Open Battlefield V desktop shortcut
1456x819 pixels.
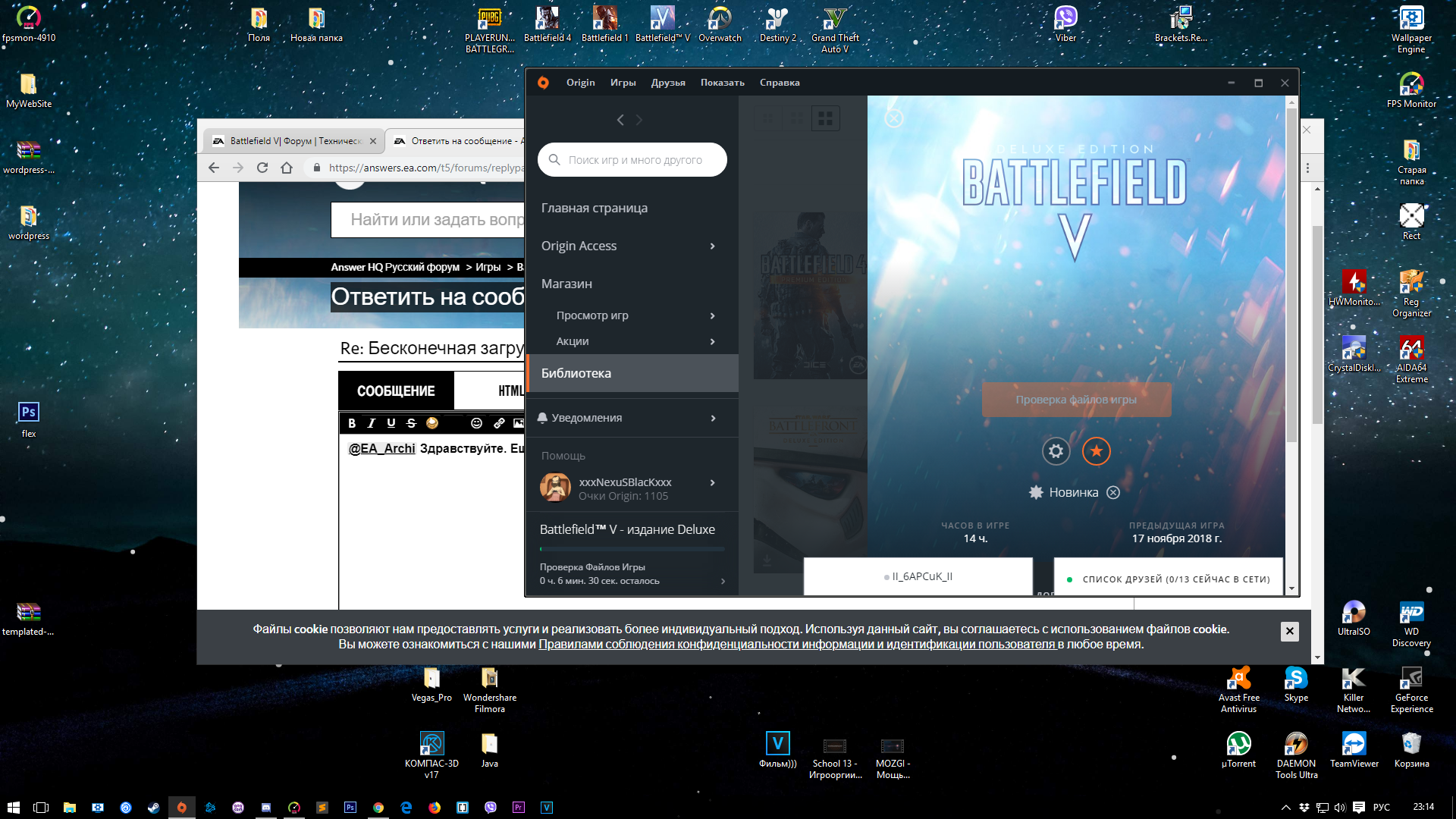click(662, 24)
